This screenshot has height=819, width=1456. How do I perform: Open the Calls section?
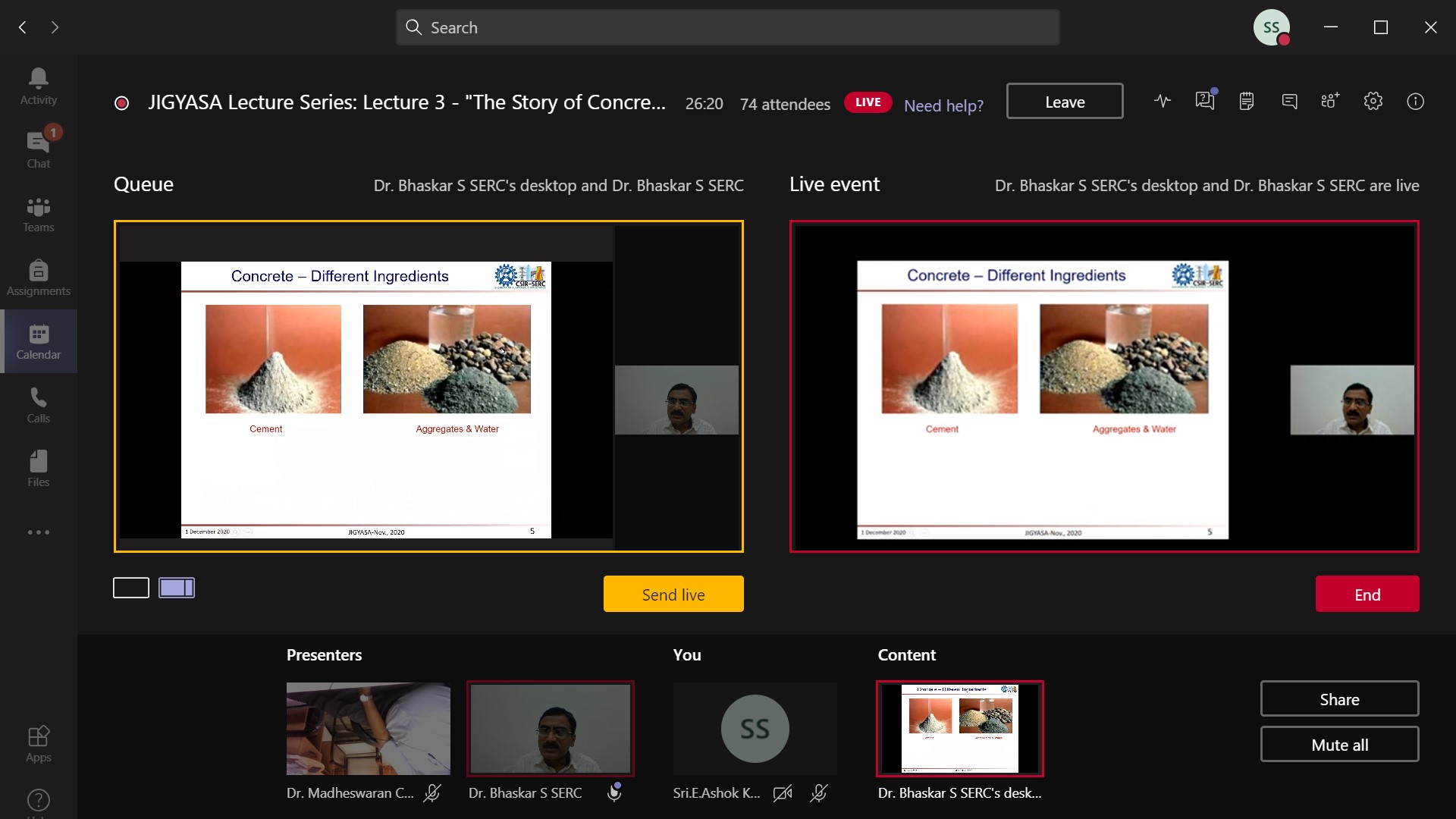pos(38,404)
